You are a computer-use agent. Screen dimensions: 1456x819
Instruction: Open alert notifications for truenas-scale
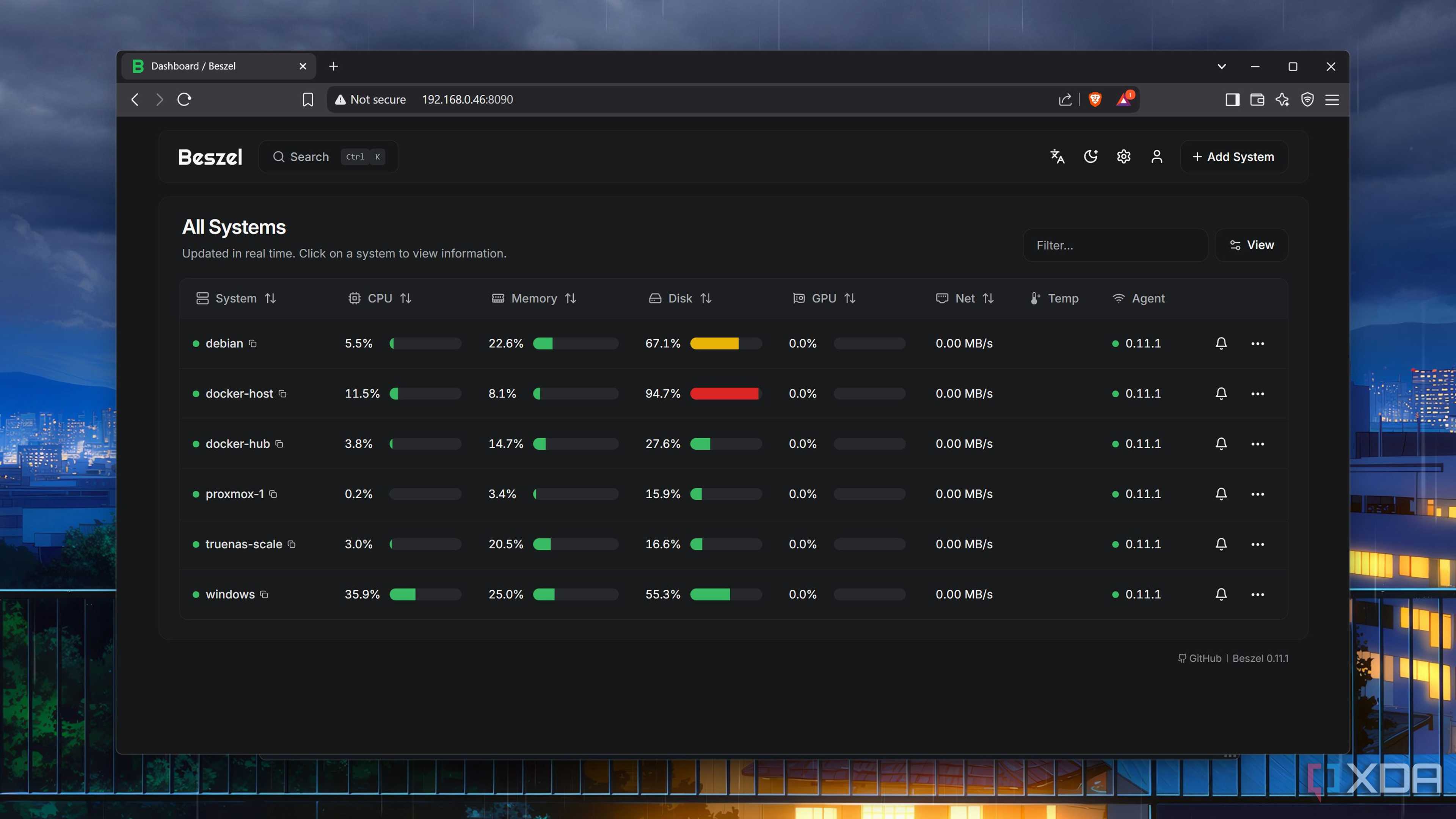(x=1221, y=544)
